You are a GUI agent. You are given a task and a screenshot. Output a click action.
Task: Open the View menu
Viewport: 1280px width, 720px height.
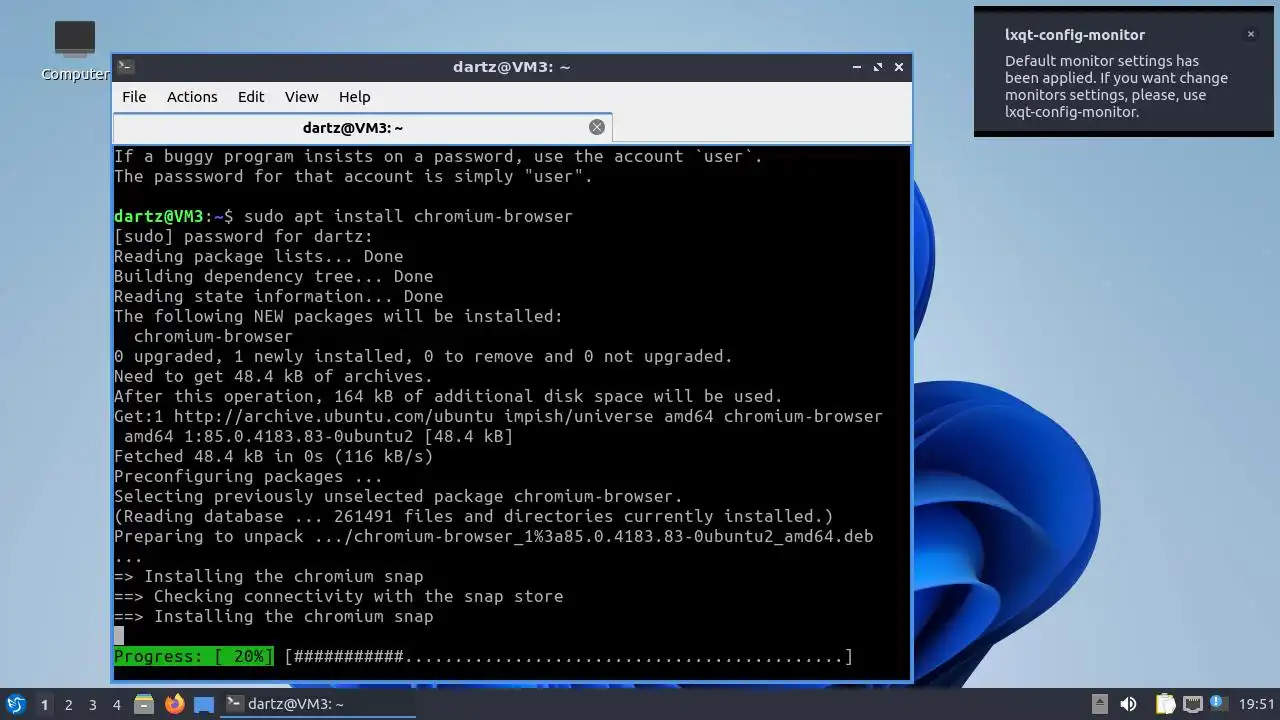coord(301,97)
